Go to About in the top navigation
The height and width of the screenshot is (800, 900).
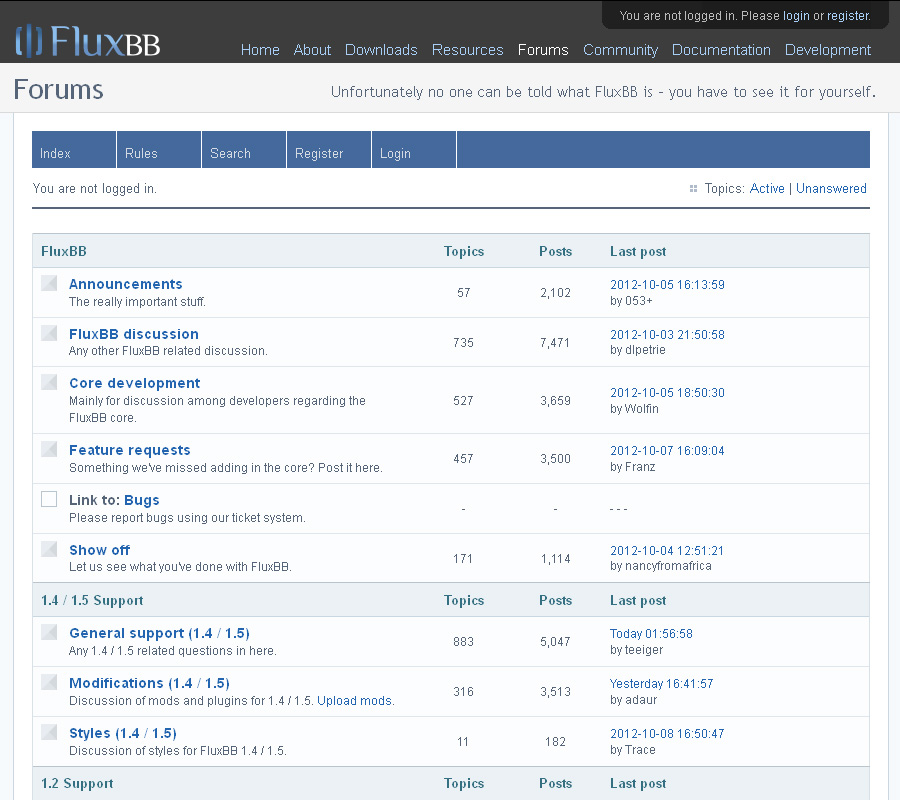[x=312, y=50]
